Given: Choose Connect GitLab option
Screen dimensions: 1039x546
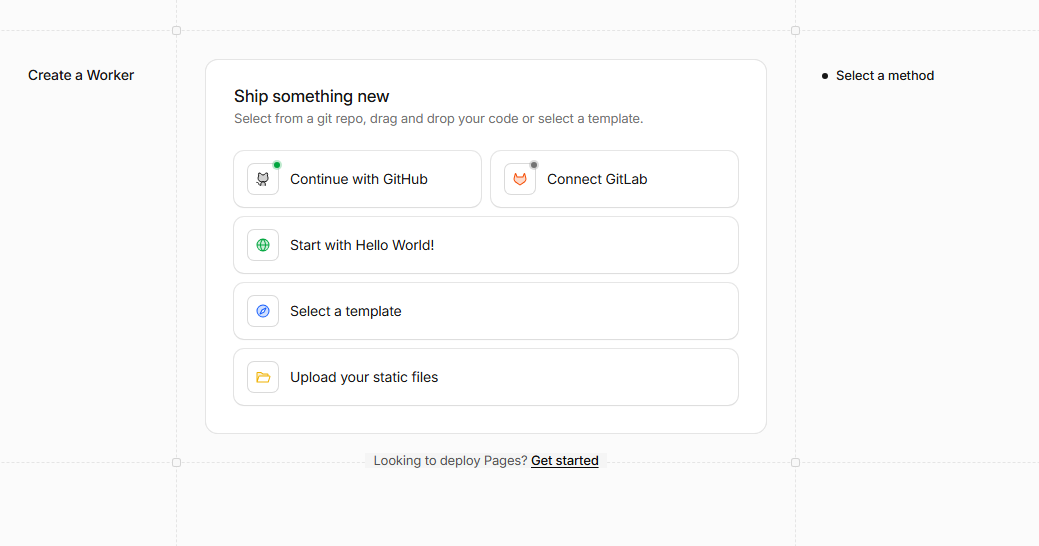Looking at the screenshot, I should (x=614, y=179).
